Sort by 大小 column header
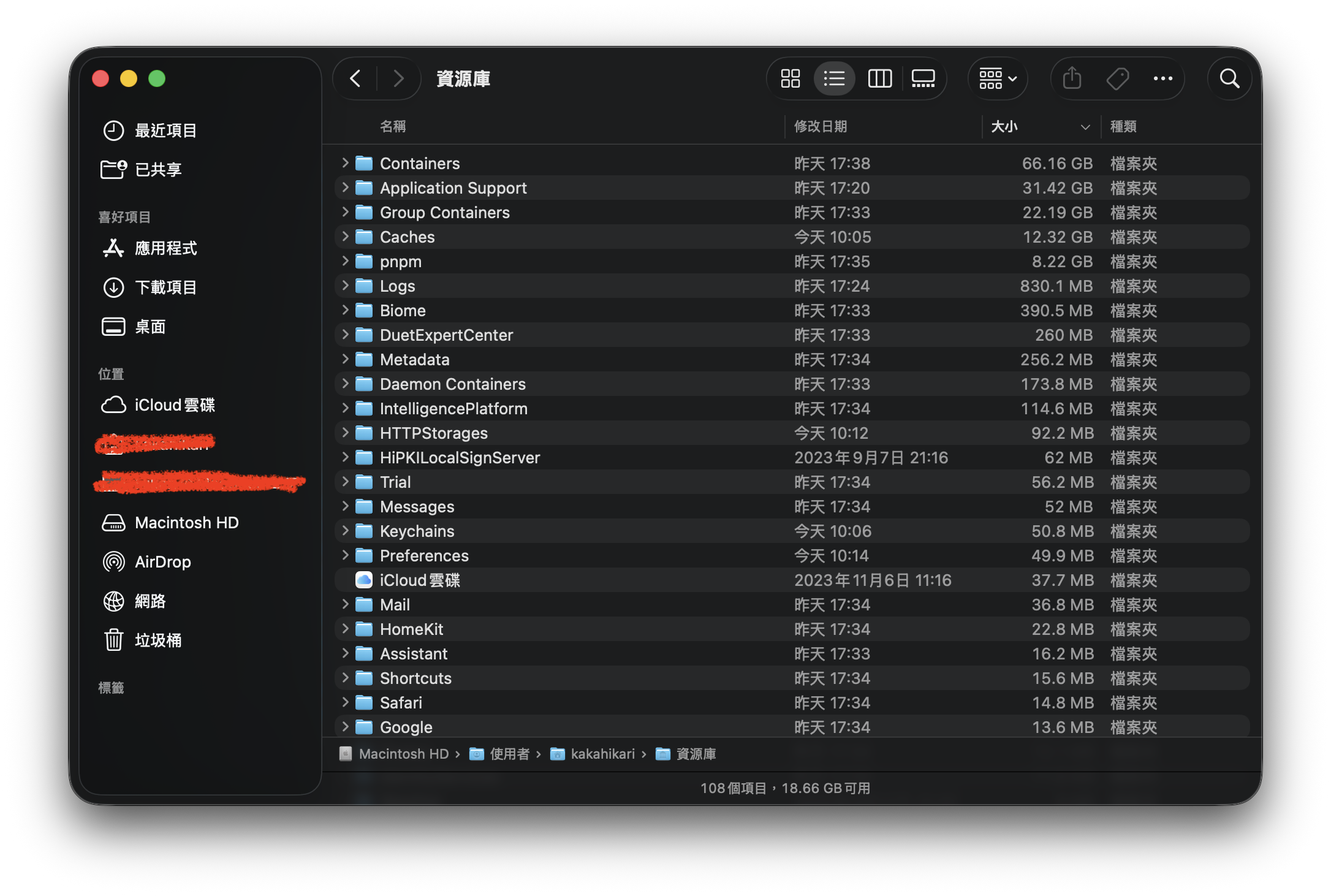This screenshot has width=1331, height=896. pos(1005,126)
